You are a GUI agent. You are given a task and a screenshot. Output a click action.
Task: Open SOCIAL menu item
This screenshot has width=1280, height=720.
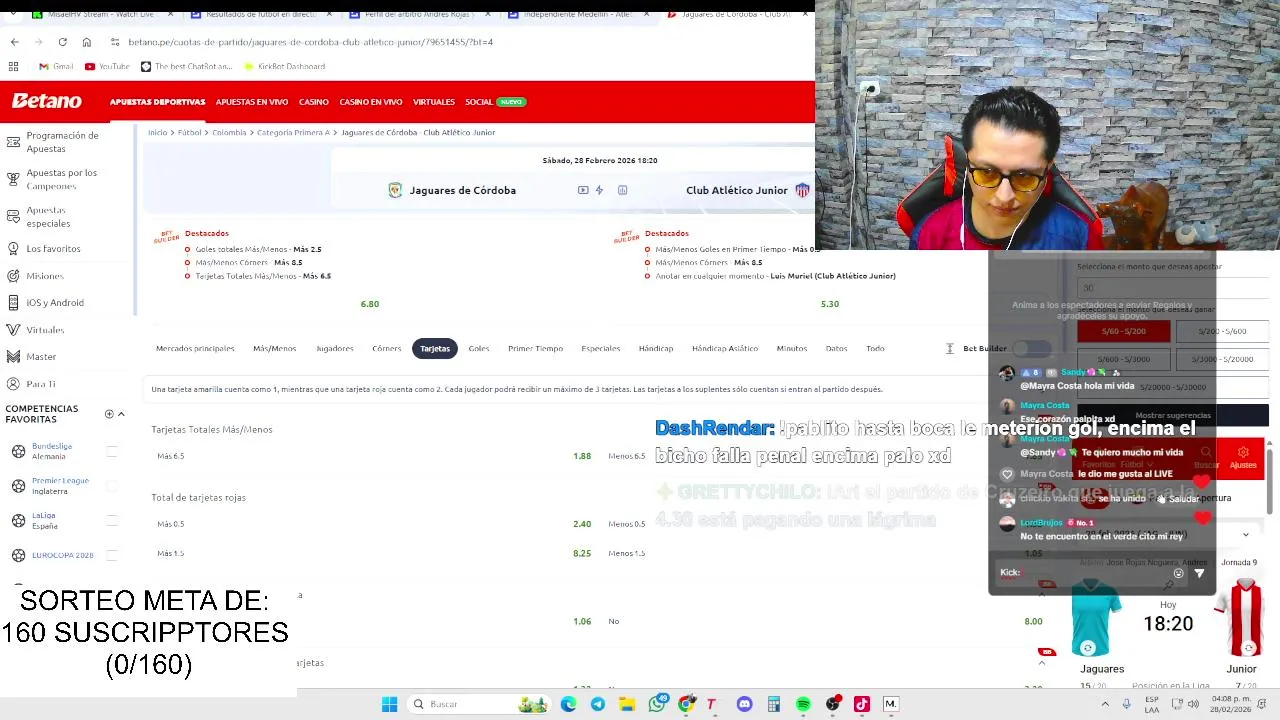tap(479, 102)
